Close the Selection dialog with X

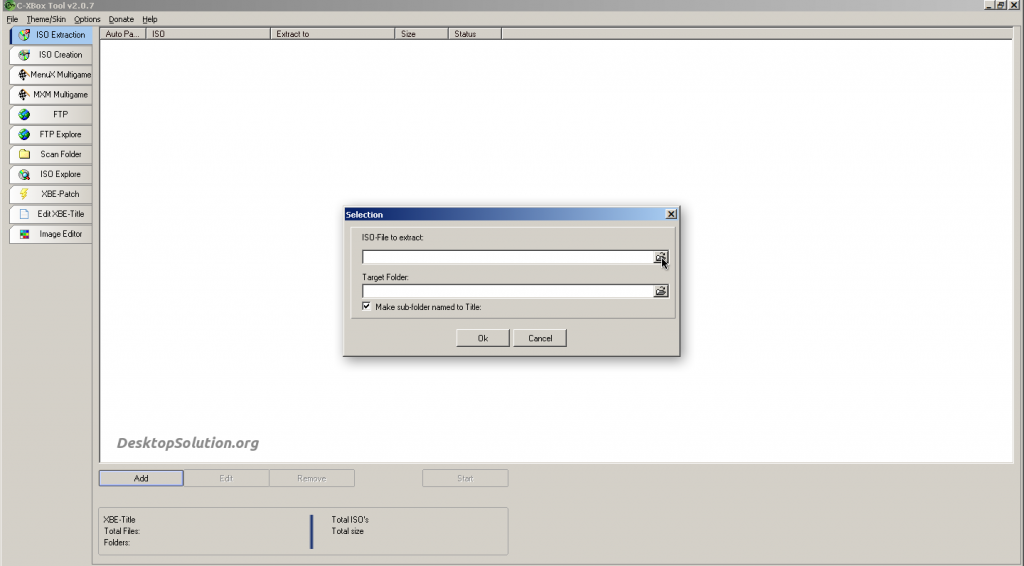(671, 214)
